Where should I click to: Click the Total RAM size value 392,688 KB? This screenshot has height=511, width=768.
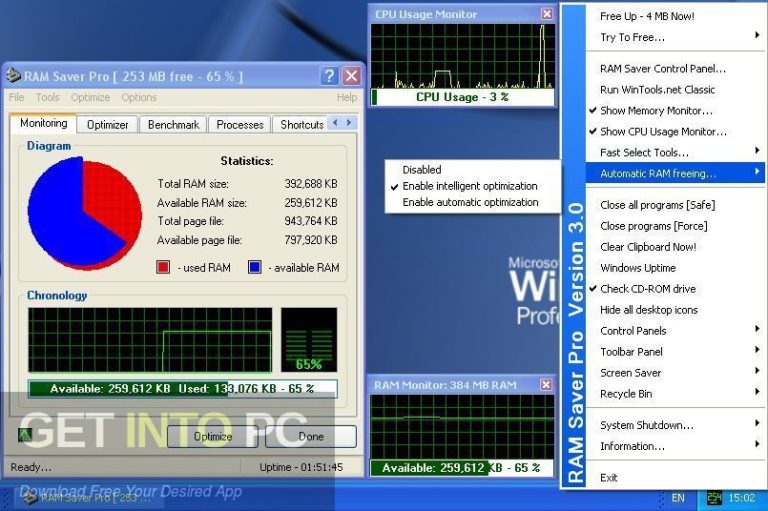[x=311, y=184]
